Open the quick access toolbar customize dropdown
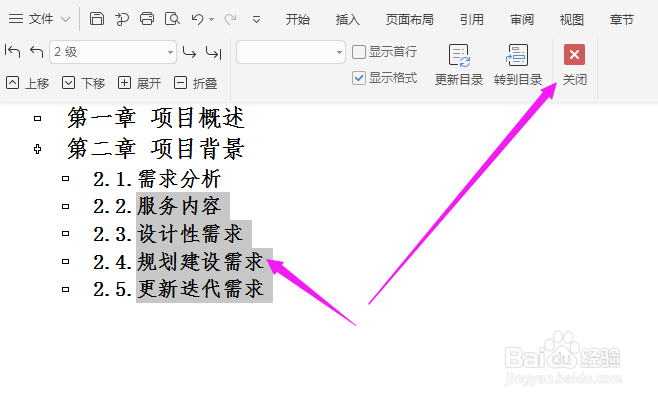 pyautogui.click(x=256, y=19)
